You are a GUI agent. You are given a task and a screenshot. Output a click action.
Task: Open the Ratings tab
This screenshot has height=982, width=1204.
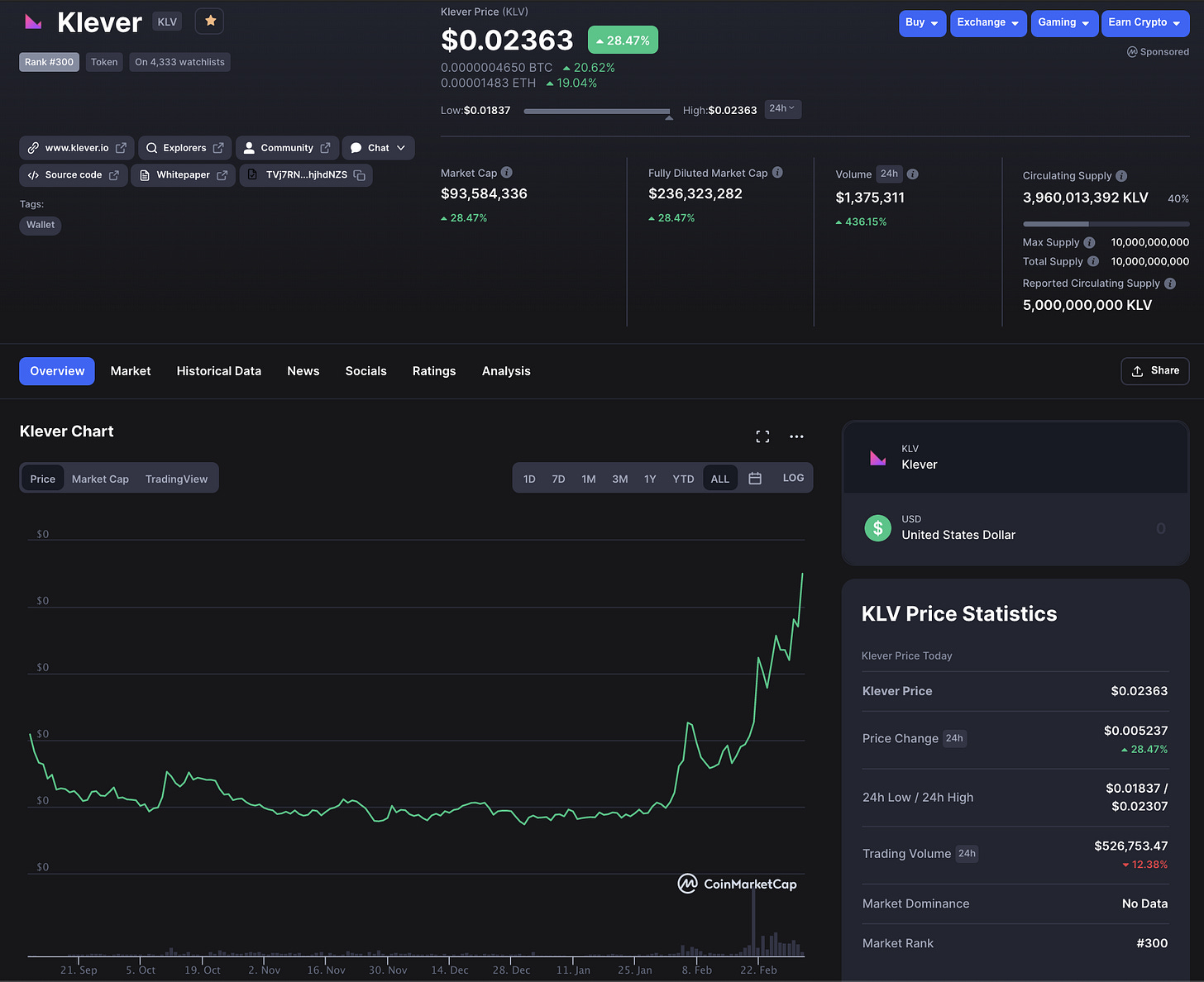[434, 371]
